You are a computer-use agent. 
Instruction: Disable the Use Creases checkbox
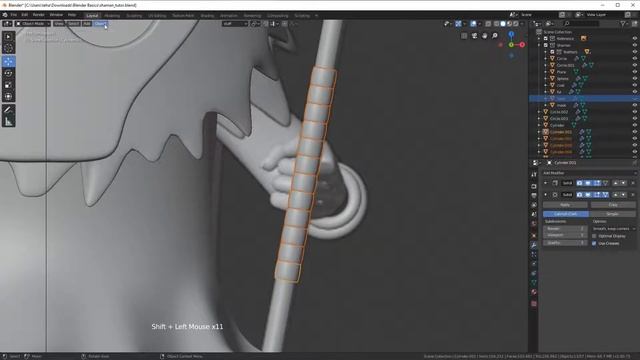[x=594, y=243]
